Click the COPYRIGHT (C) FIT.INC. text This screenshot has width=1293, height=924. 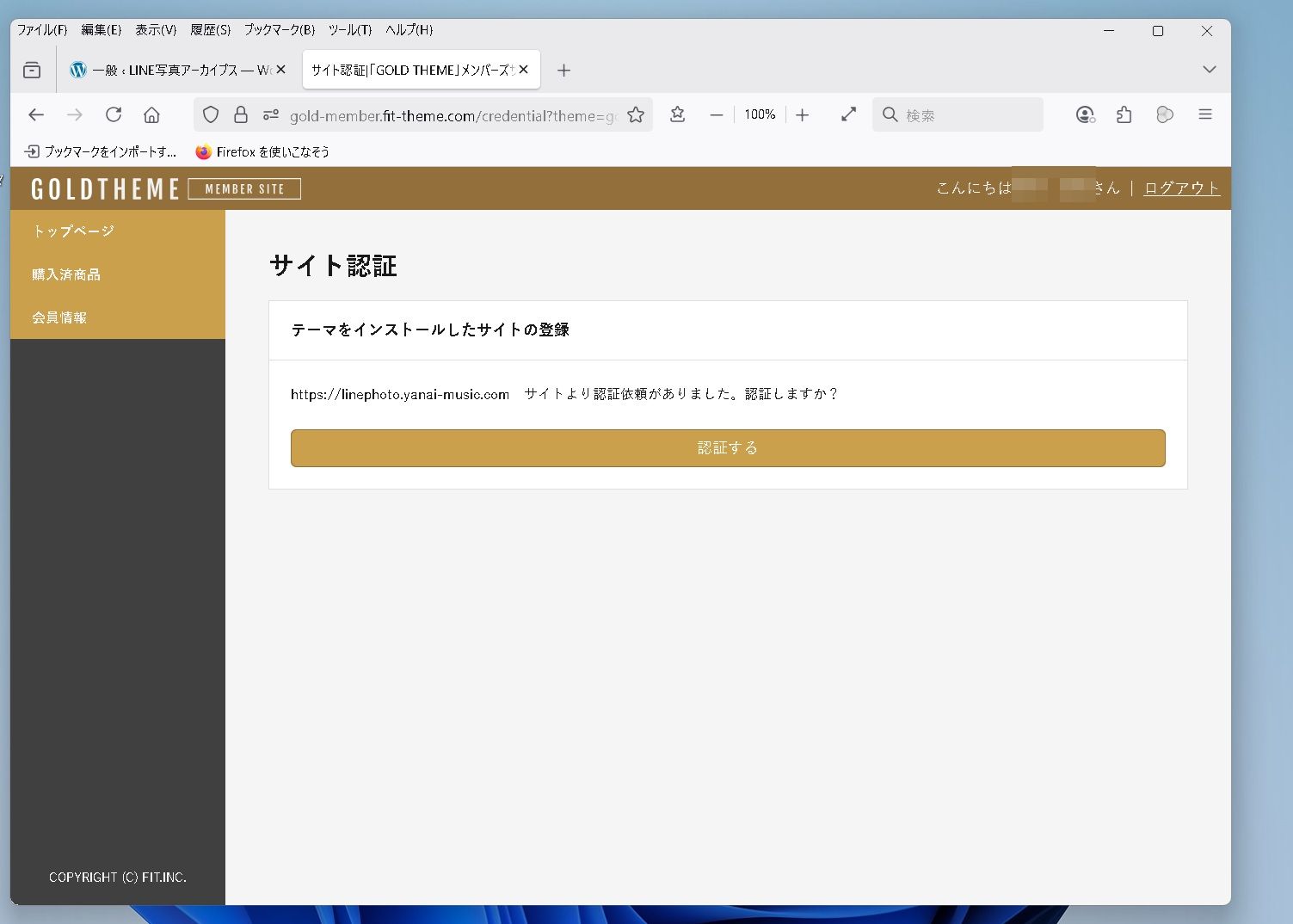pyautogui.click(x=118, y=878)
